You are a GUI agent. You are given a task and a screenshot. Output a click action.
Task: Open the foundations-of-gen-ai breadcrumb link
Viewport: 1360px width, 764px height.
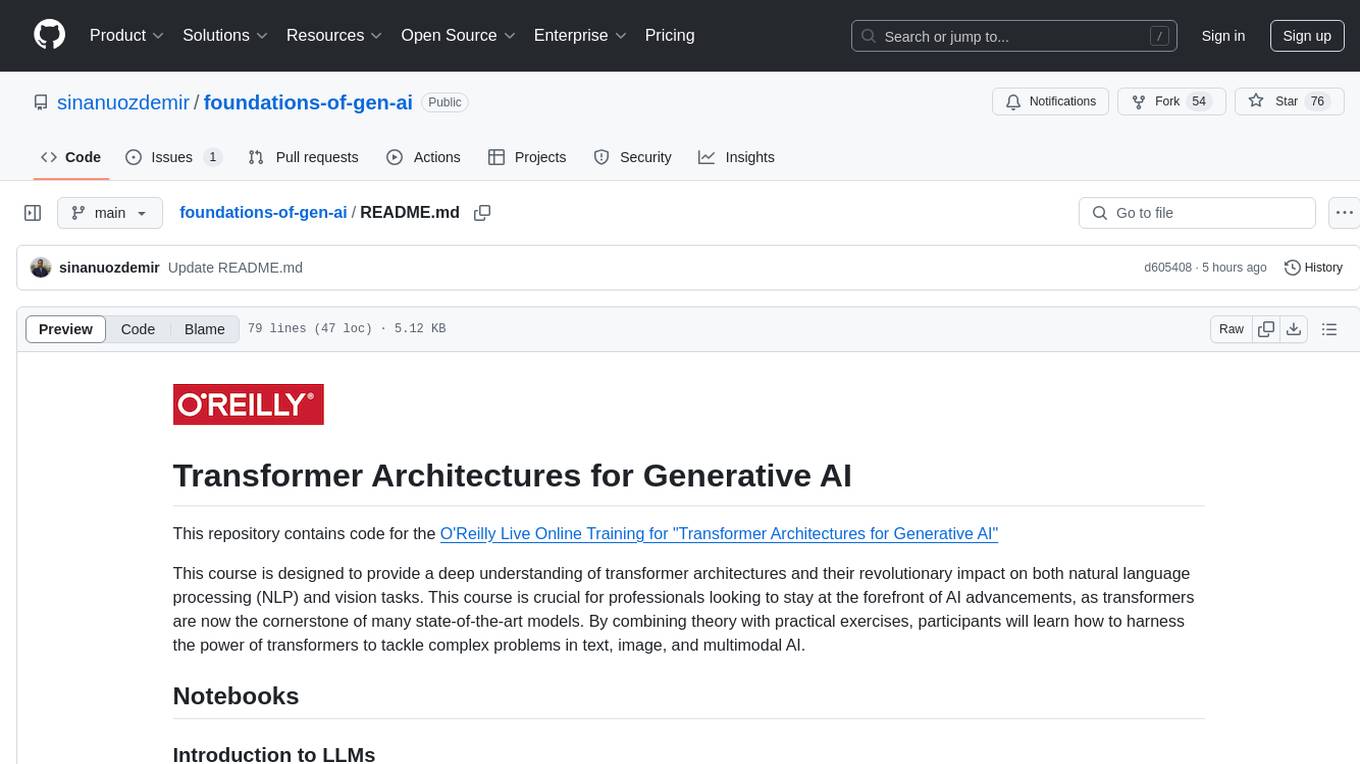263,212
